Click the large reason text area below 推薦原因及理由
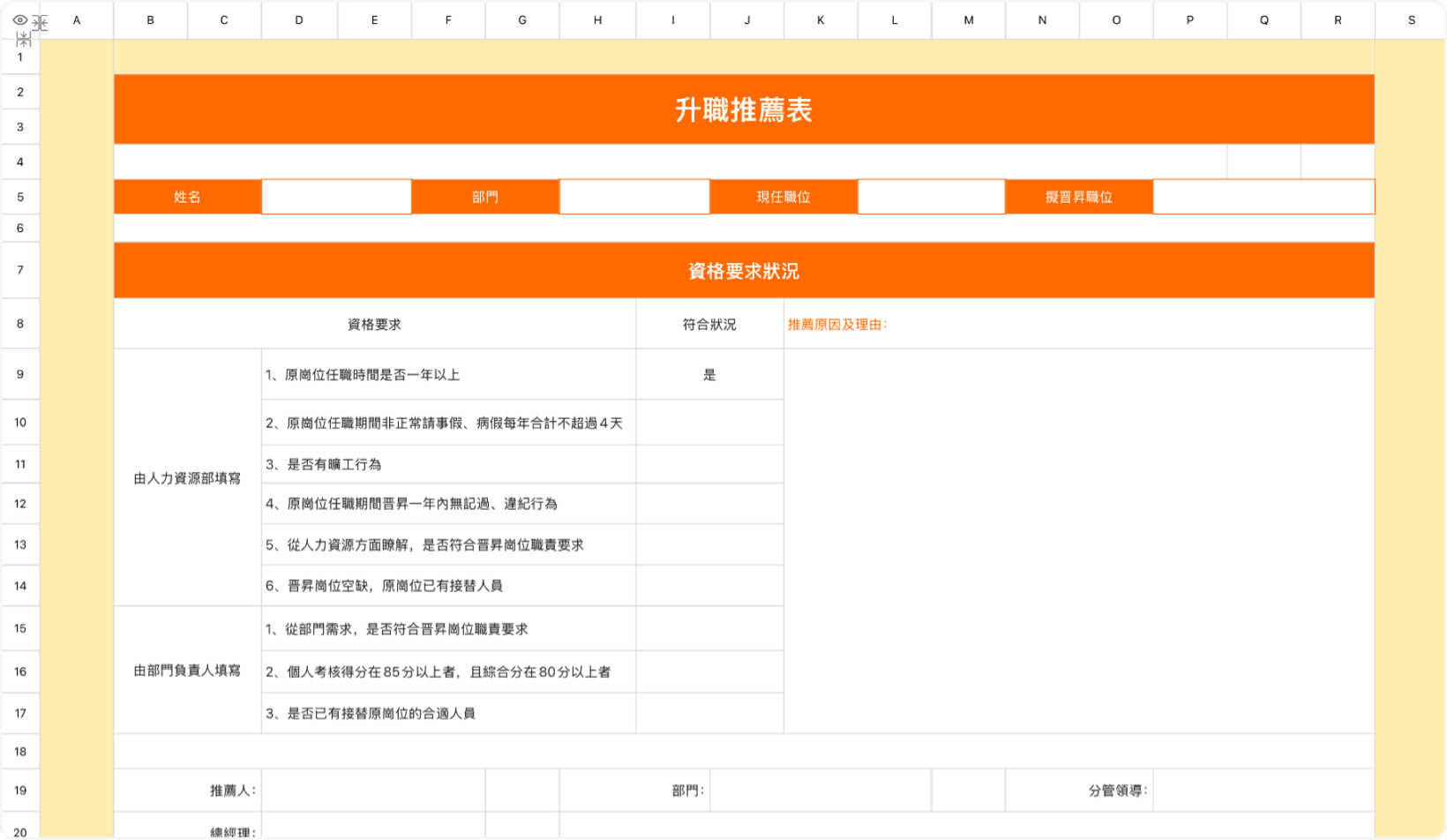The height and width of the screenshot is (840, 1447). (1079, 541)
